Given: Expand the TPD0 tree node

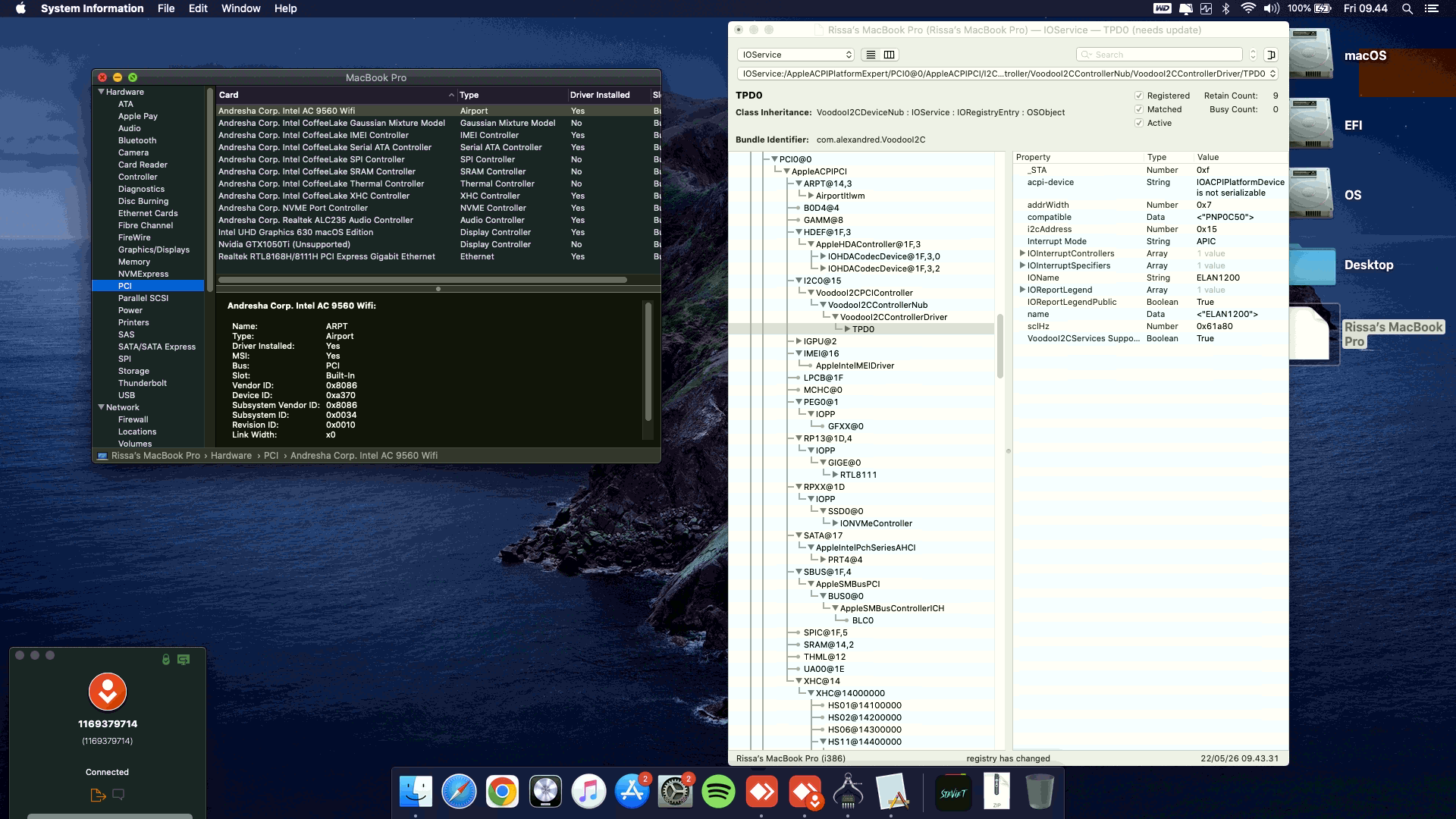Looking at the screenshot, I should tap(847, 329).
